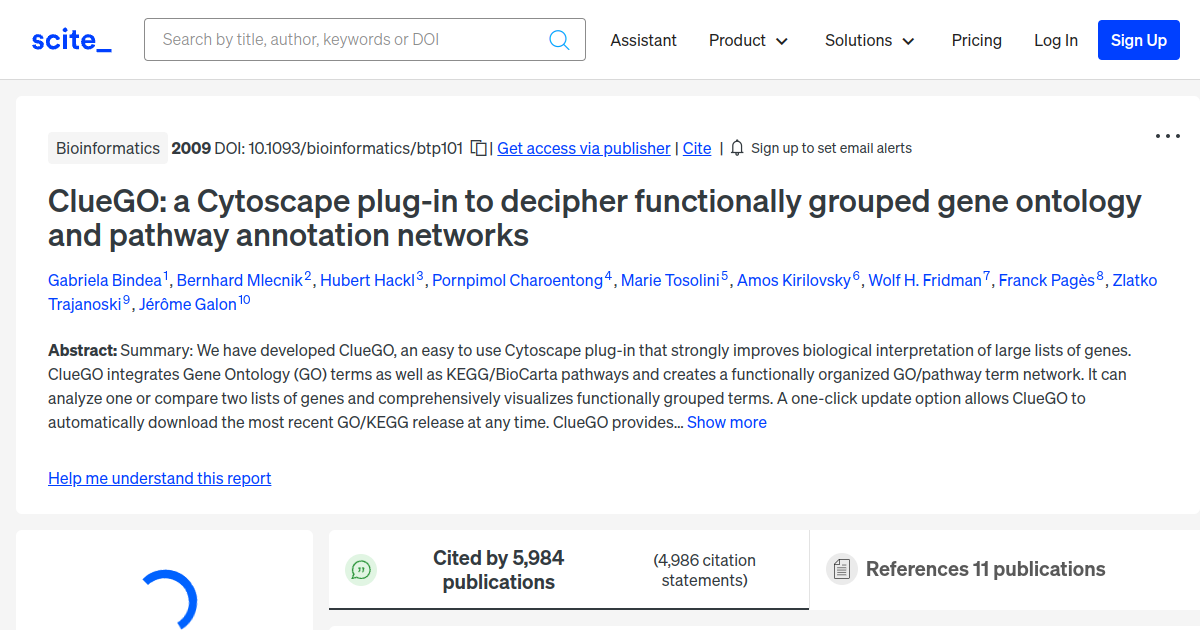Open the Pricing page

pyautogui.click(x=976, y=40)
